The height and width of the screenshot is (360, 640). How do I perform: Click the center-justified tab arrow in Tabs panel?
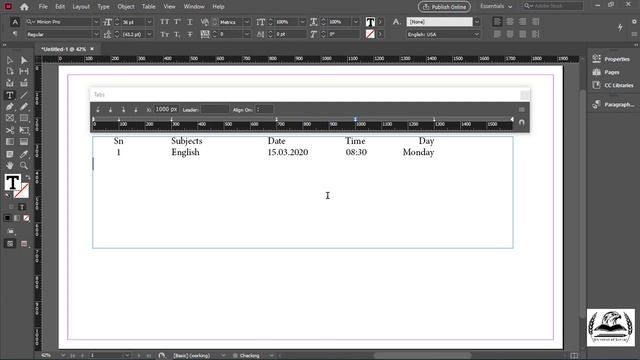click(x=110, y=109)
